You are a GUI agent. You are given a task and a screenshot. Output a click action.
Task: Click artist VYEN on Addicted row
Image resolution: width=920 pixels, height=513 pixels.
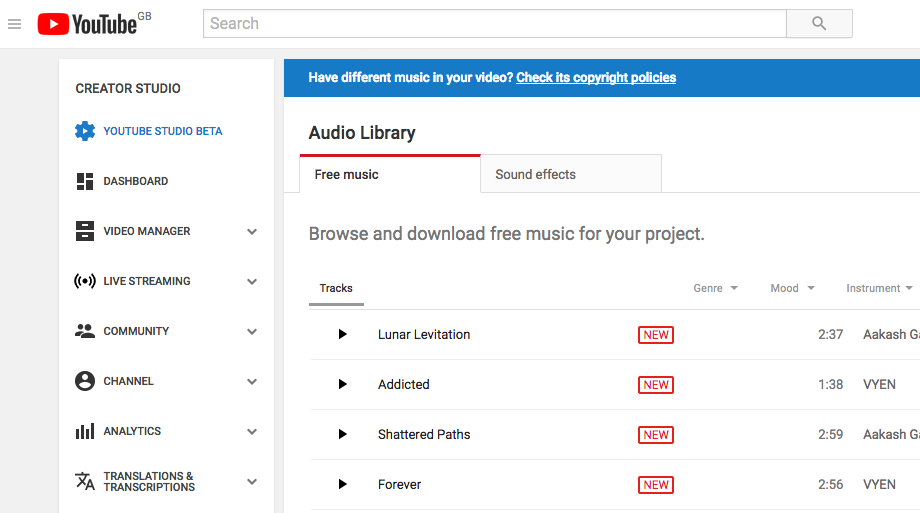click(879, 384)
